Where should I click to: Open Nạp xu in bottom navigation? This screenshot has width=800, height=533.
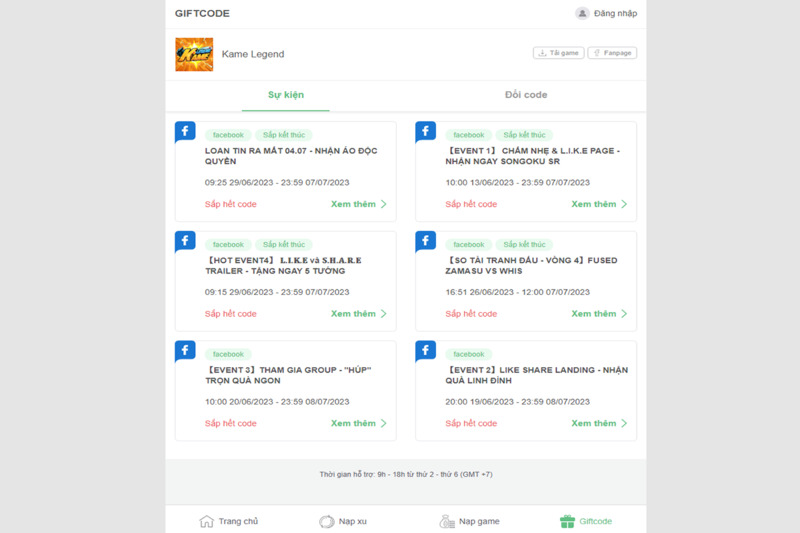(327, 521)
